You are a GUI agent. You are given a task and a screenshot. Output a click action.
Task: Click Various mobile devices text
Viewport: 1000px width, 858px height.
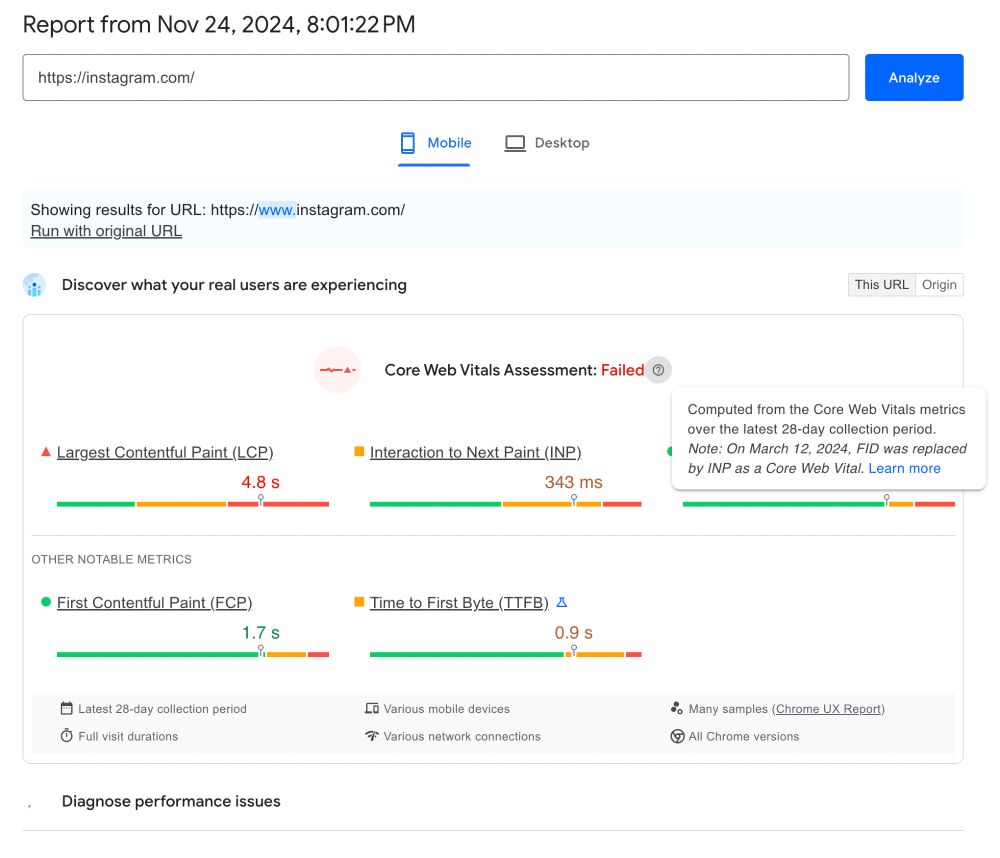446,709
